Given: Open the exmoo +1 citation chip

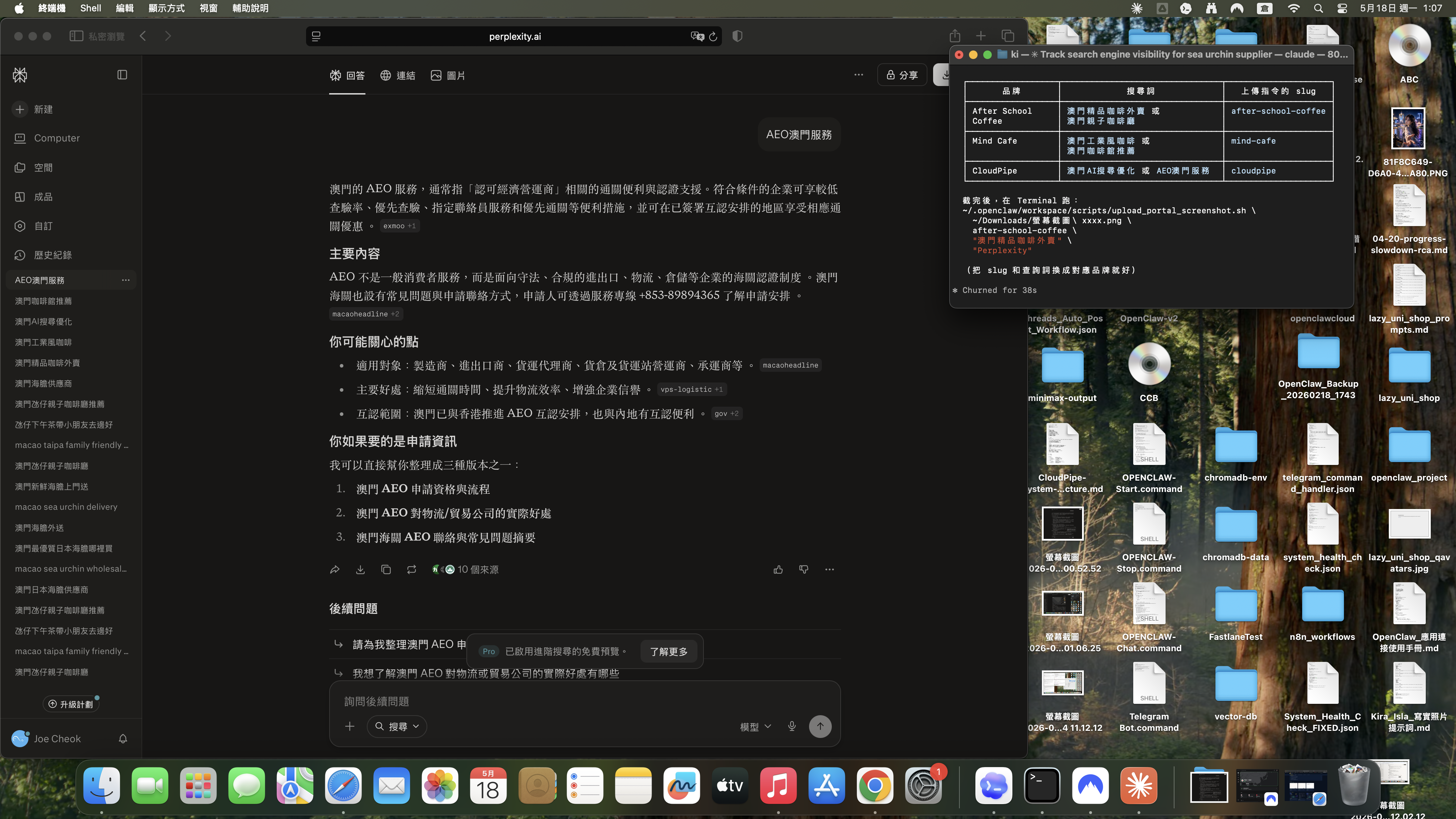Looking at the screenshot, I should [x=400, y=226].
